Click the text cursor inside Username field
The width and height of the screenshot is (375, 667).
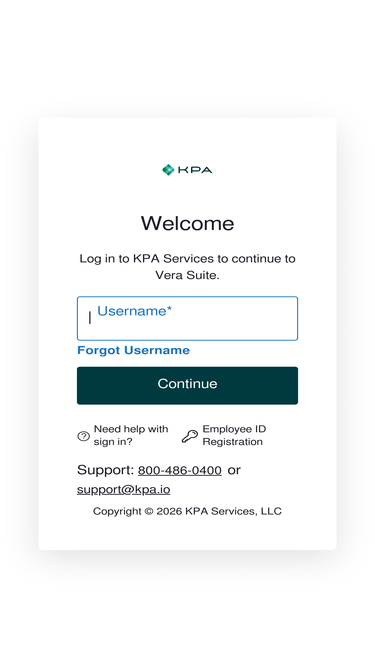click(90, 318)
